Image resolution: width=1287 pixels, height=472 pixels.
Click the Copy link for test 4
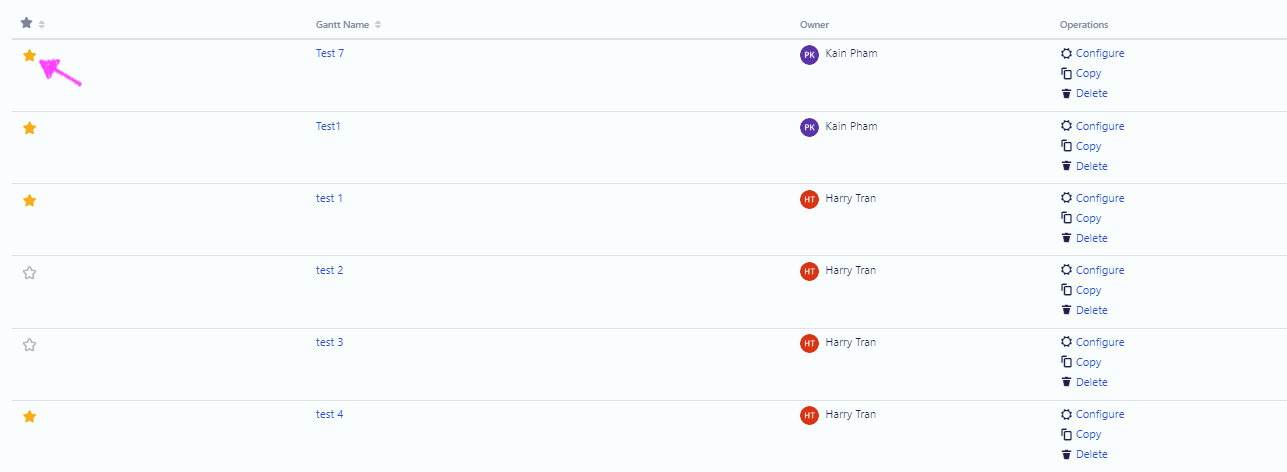[x=1088, y=434]
